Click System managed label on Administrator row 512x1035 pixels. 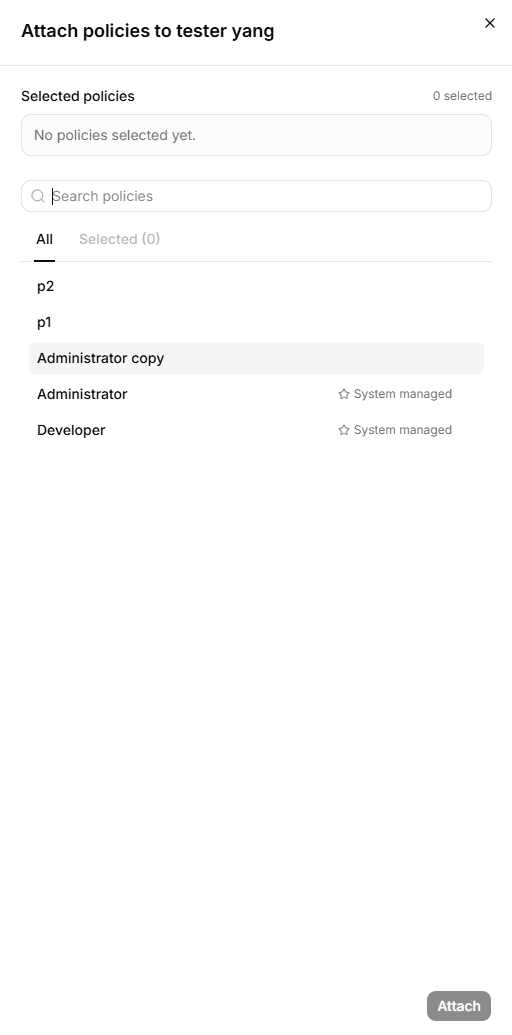402,394
